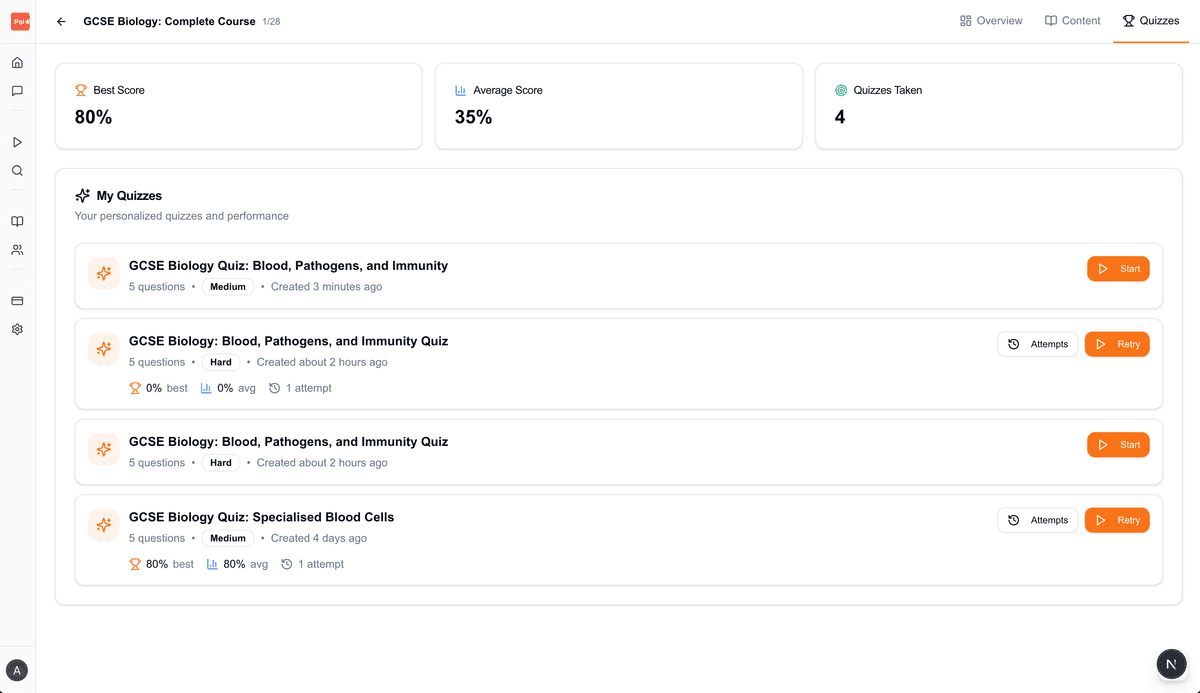Open the Settings gear icon
1200x693 pixels.
coord(16,329)
